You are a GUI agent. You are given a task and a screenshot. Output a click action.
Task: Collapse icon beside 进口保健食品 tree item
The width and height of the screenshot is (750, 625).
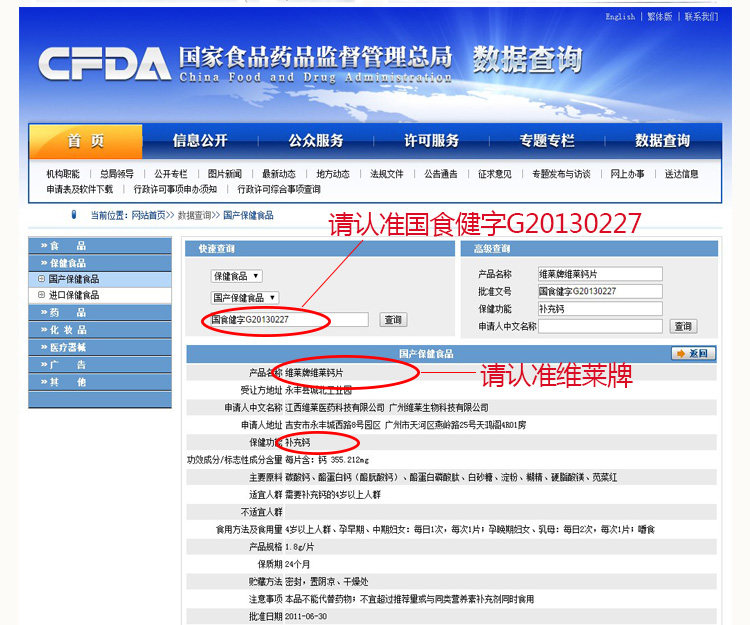point(41,295)
